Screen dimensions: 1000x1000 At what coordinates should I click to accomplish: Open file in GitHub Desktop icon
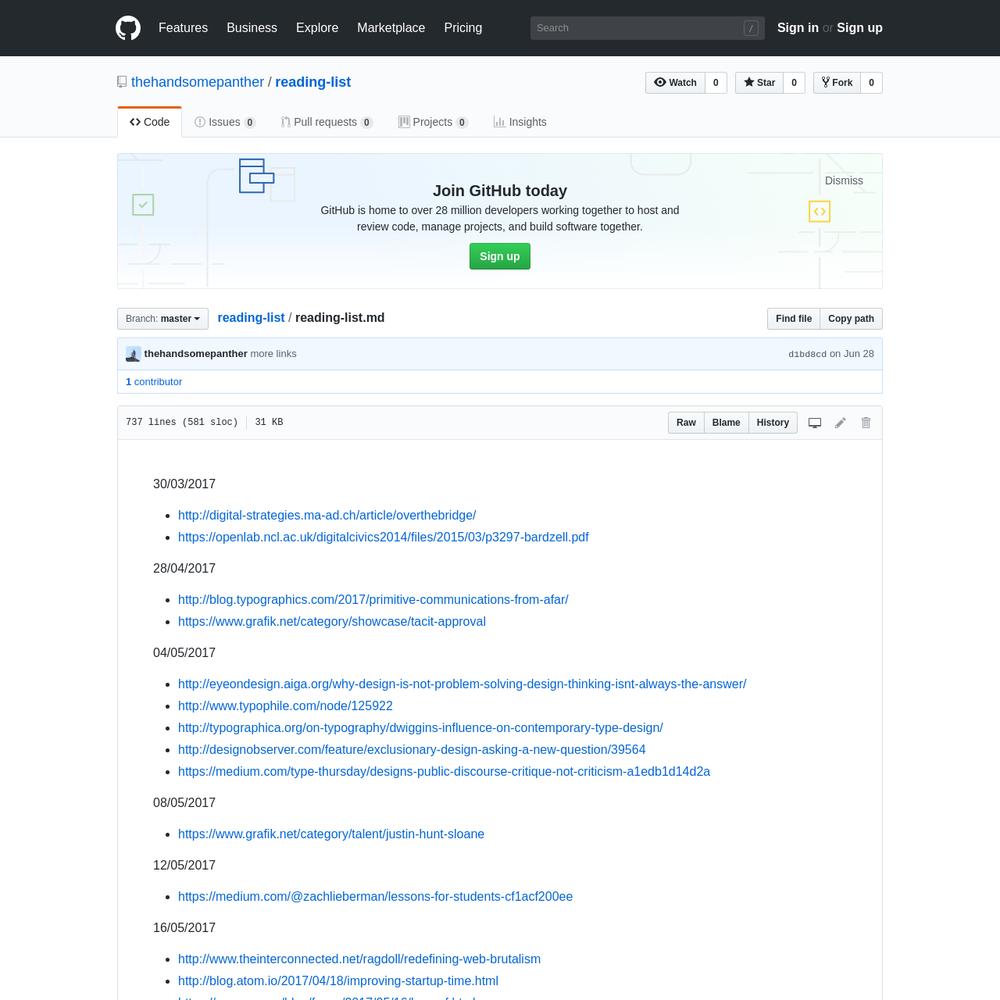coord(814,423)
